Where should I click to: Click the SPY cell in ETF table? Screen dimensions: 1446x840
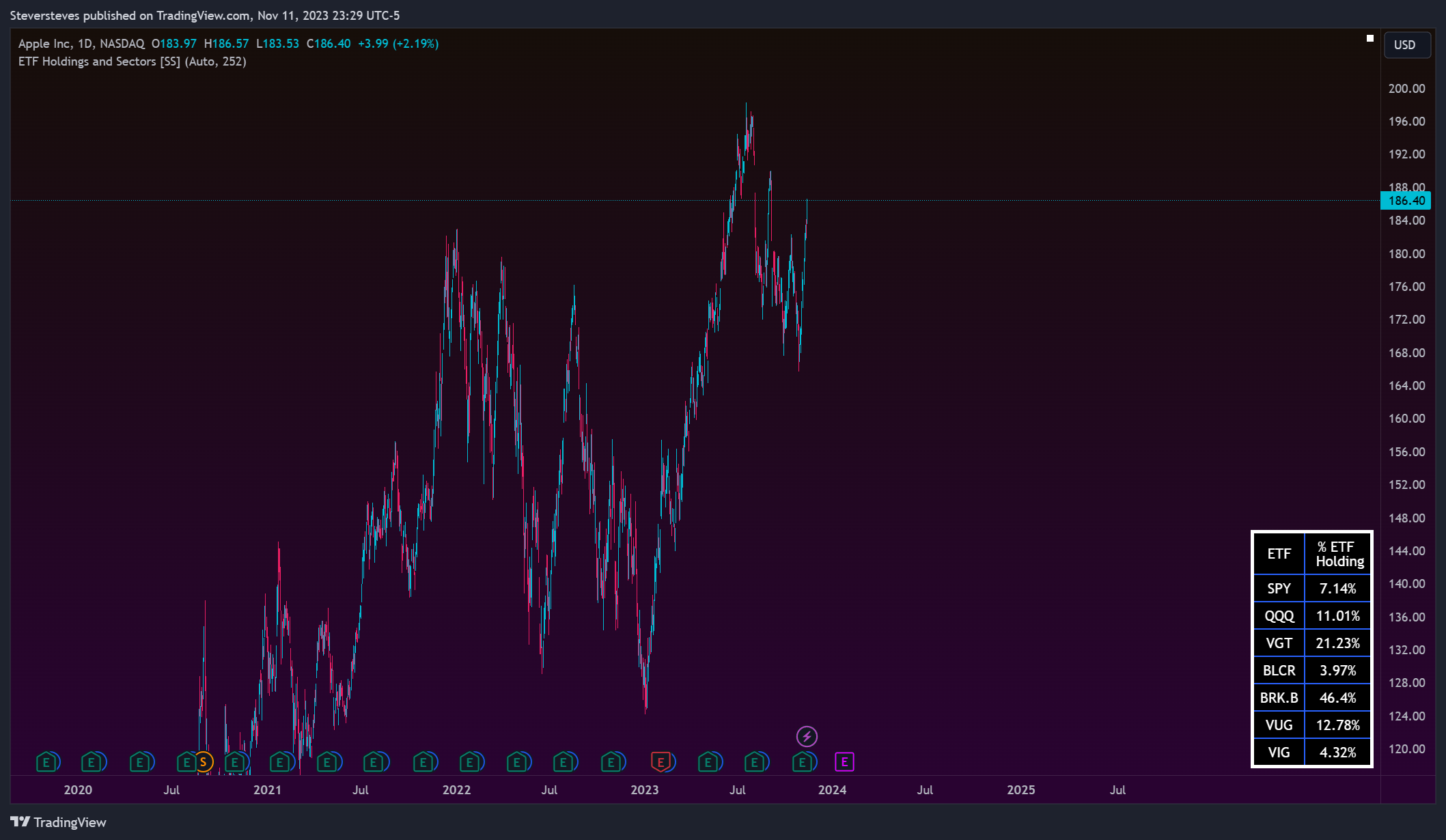(x=1279, y=589)
